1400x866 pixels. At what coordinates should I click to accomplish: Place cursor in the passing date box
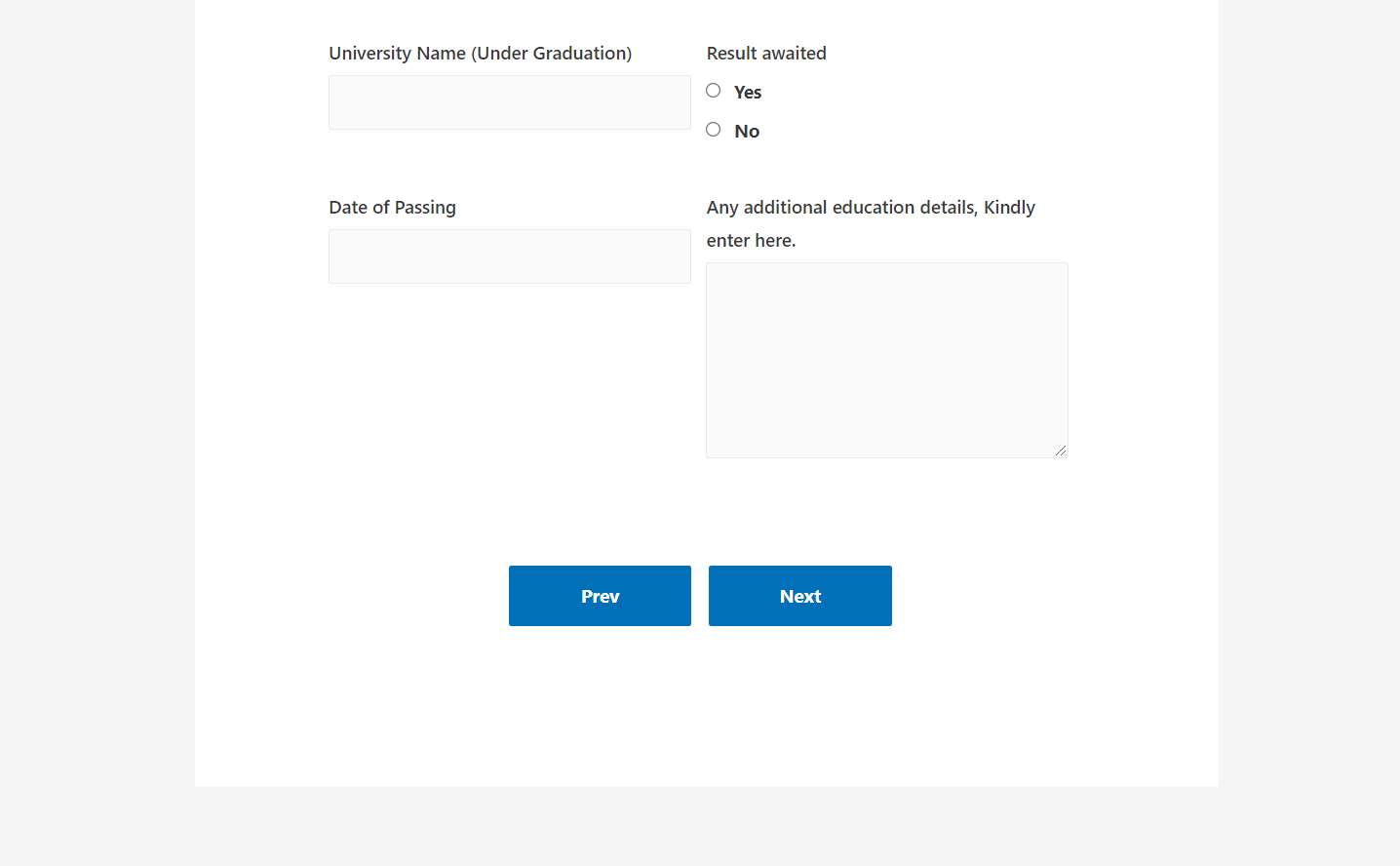coord(509,256)
